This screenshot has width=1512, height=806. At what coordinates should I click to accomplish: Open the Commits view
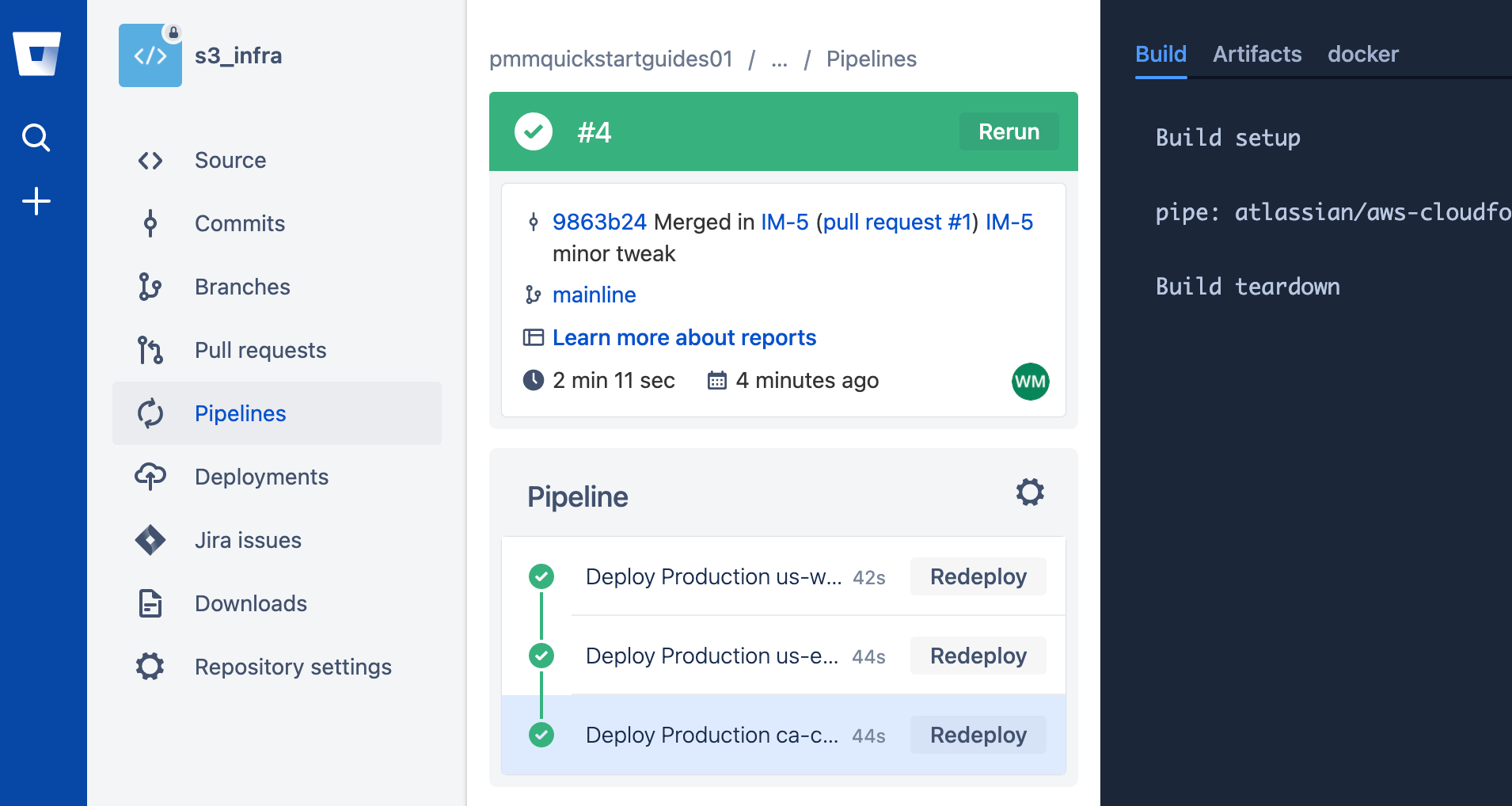click(239, 223)
